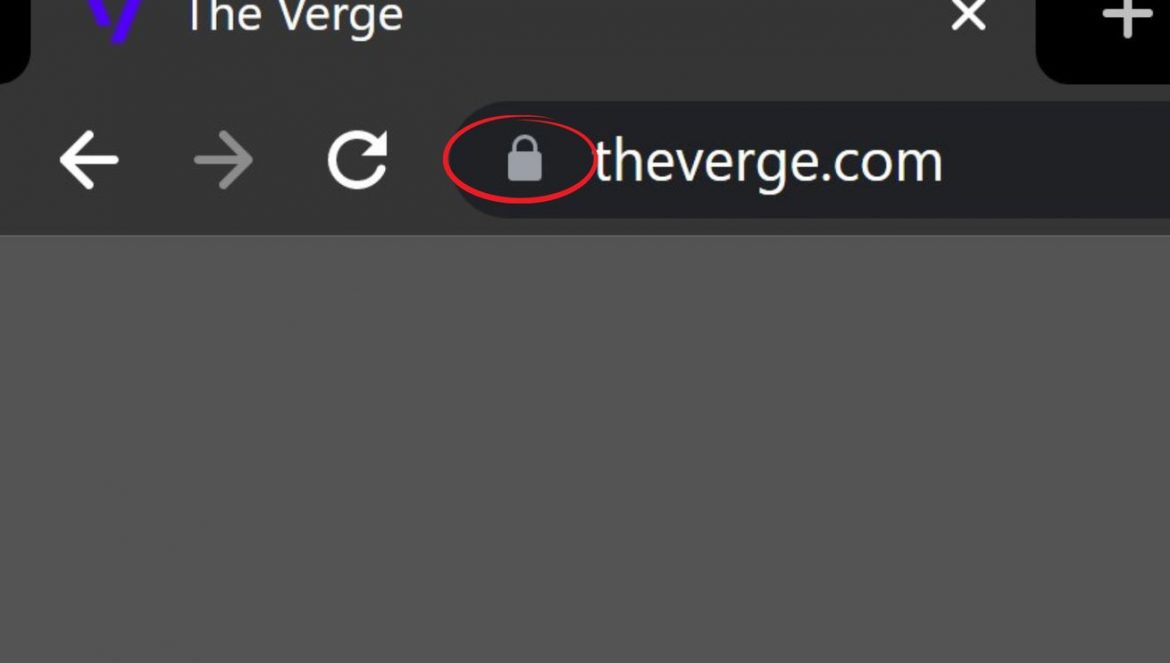Click the blank gray page content area
Screen dimensions: 1170x663
tap(585, 449)
